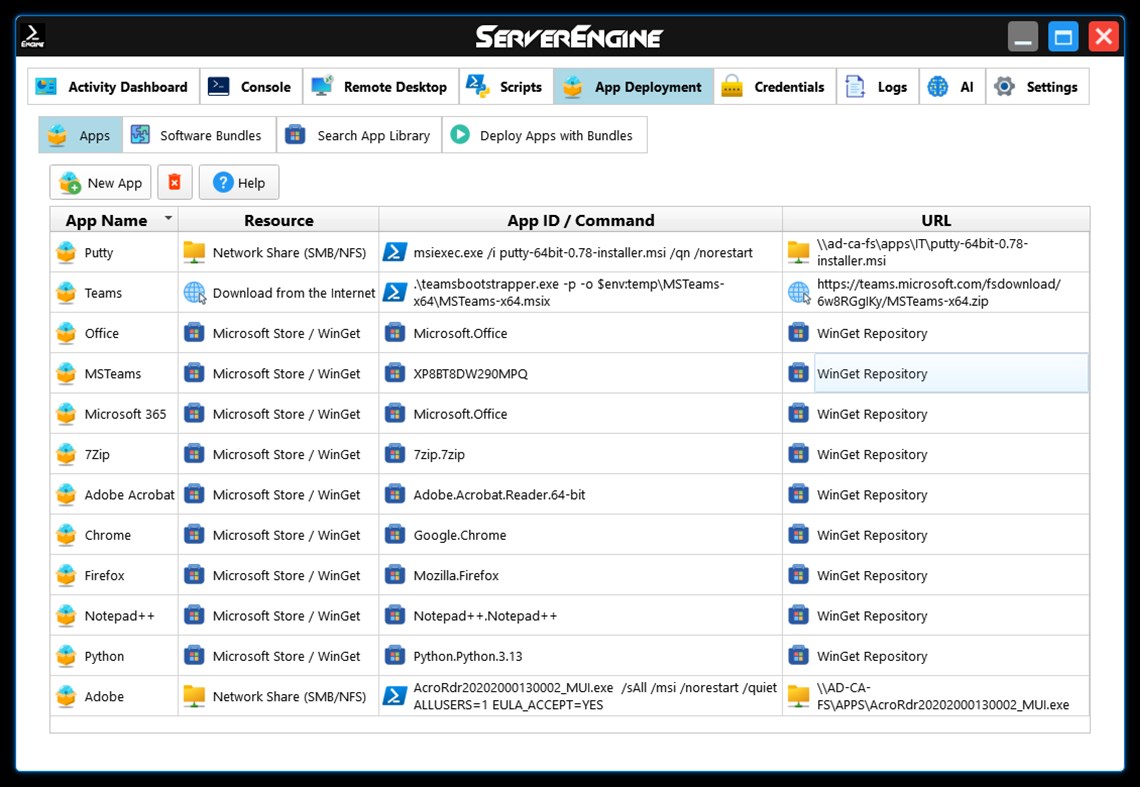Click the Microsoft Store icon in Office row
Image resolution: width=1140 pixels, height=787 pixels.
[193, 333]
